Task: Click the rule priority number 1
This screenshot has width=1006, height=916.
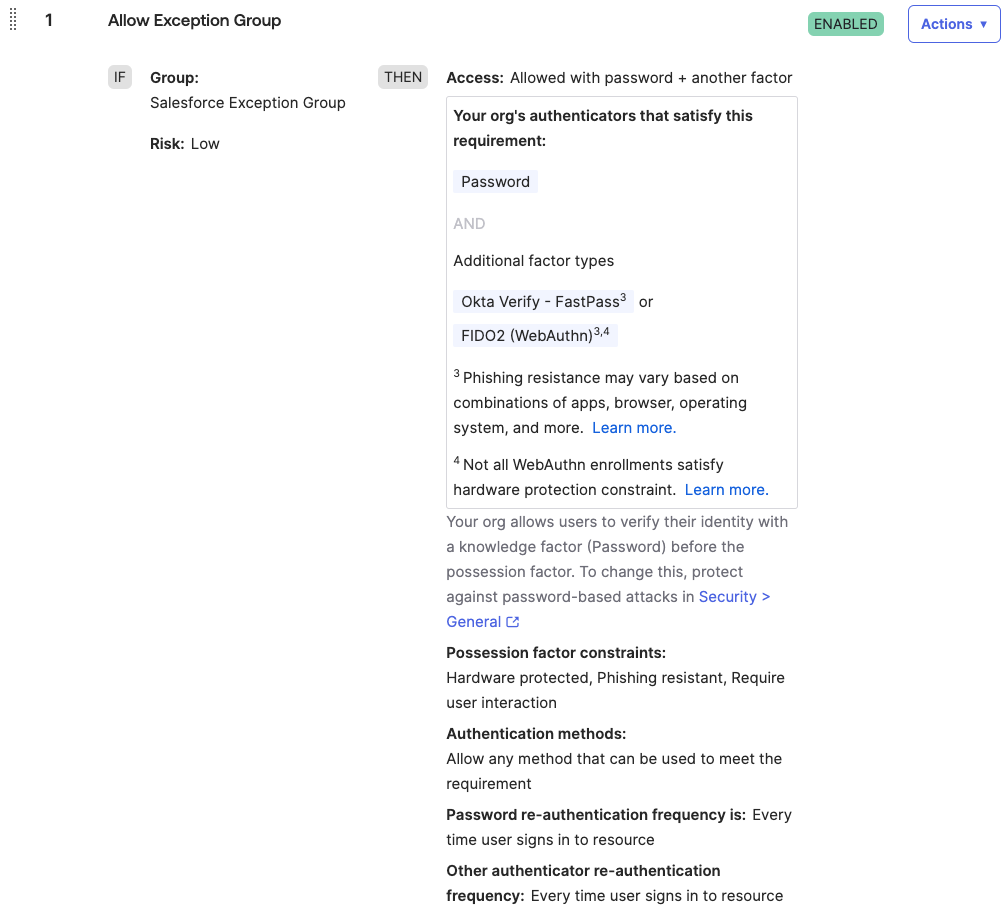Action: point(49,21)
